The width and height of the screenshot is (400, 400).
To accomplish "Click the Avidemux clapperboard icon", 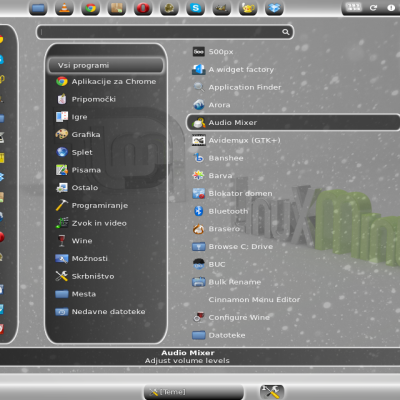I will (x=199, y=140).
